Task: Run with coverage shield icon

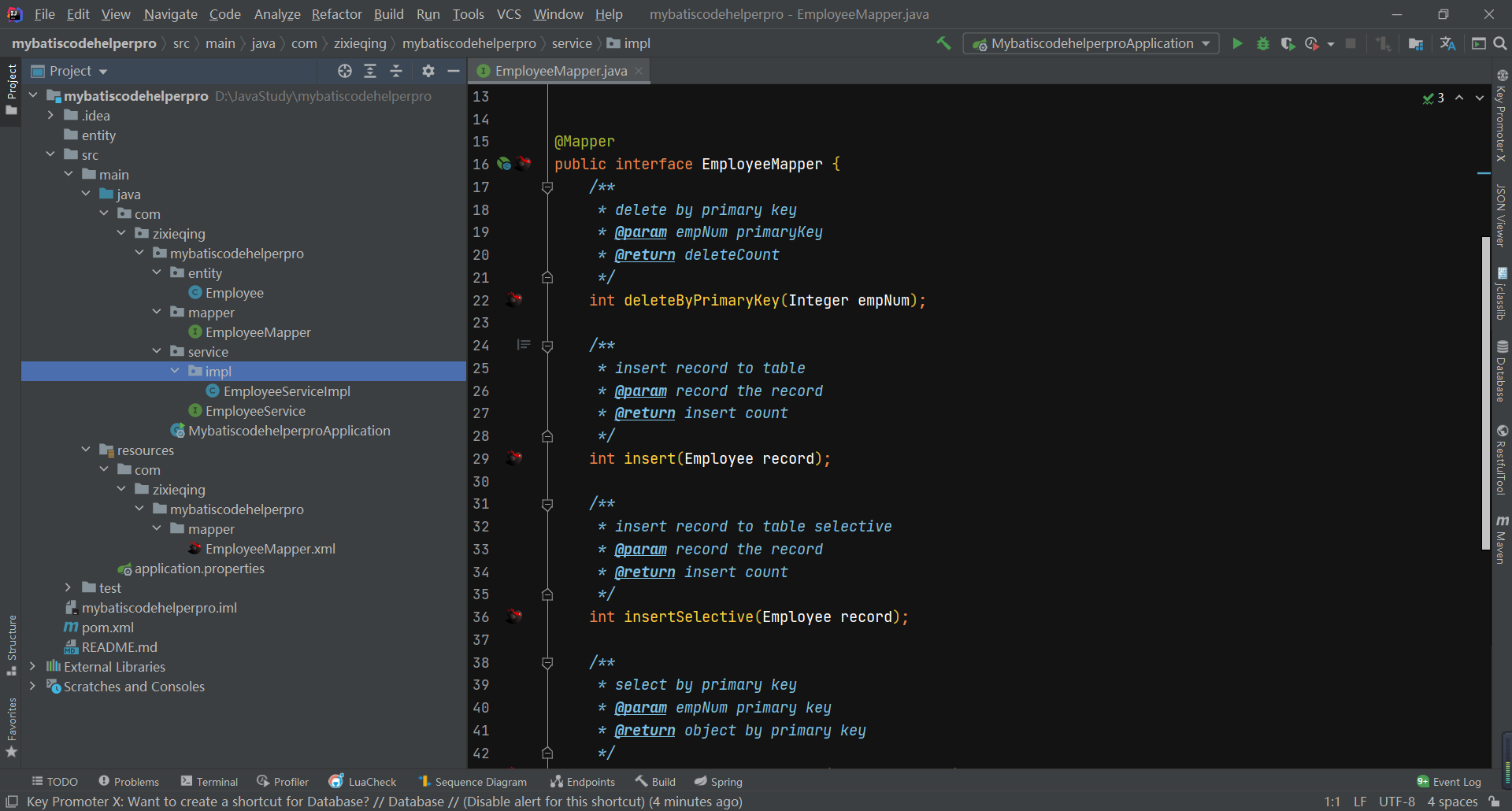Action: pos(1288,43)
